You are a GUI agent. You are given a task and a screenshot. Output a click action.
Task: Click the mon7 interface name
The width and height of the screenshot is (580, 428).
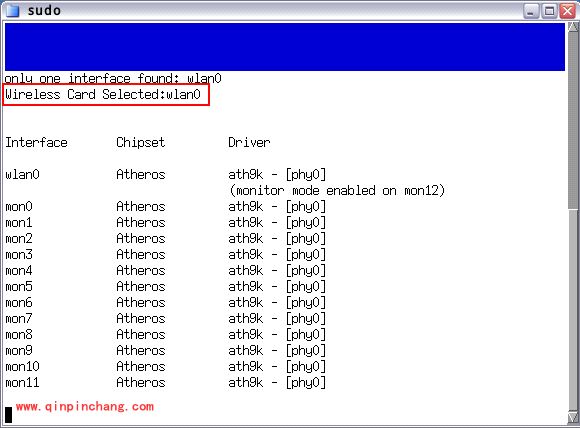pos(19,319)
